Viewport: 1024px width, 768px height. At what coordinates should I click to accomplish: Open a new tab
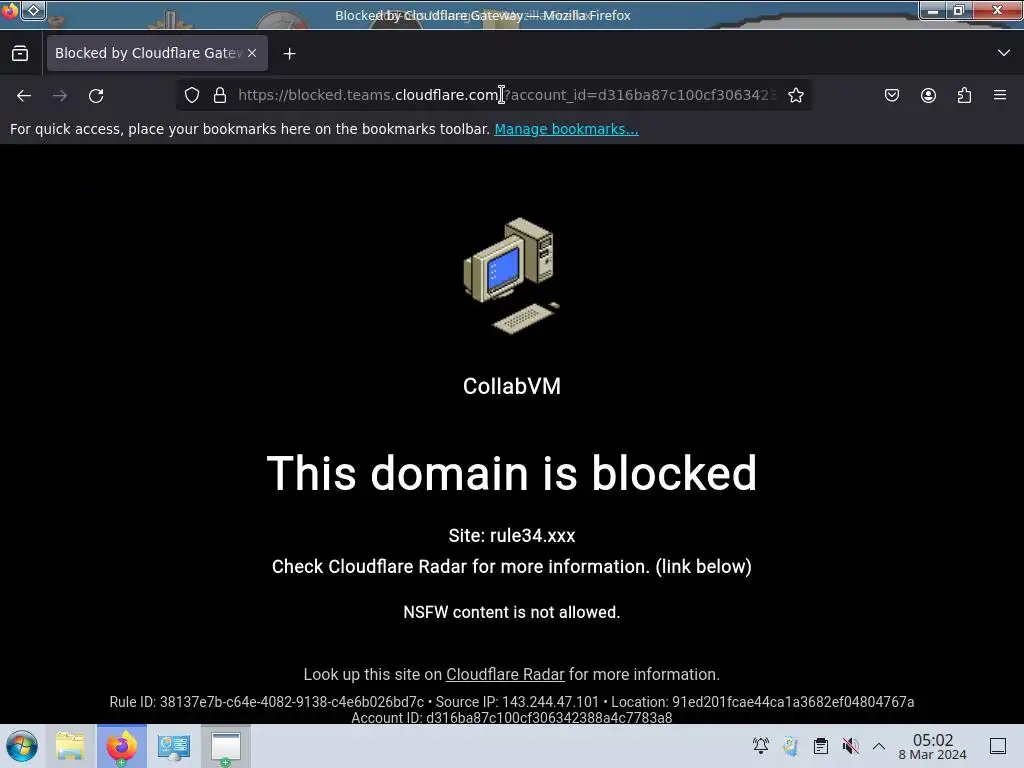pyautogui.click(x=289, y=54)
